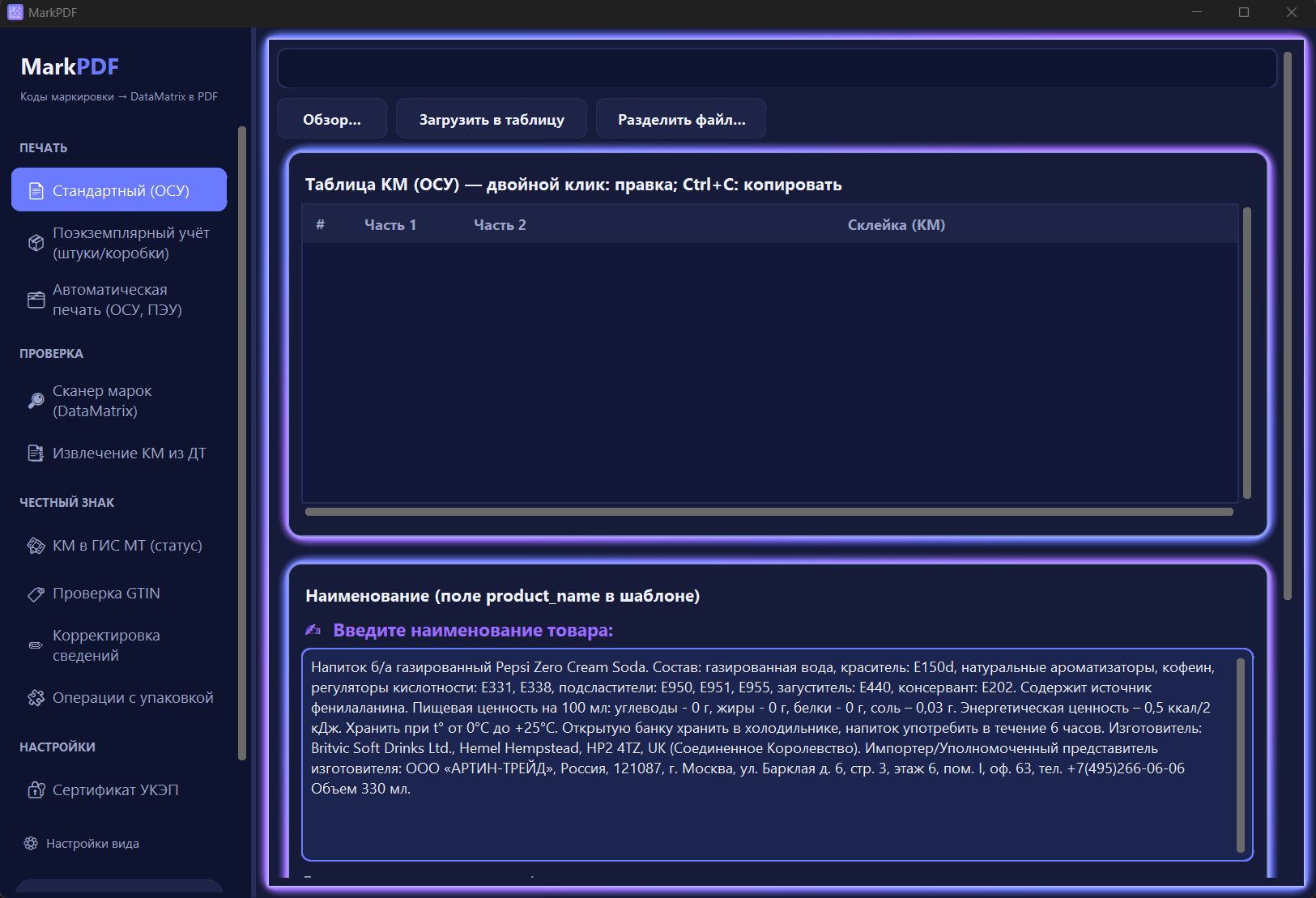
Task: Minimize the MarkPDF window
Action: 1197,12
